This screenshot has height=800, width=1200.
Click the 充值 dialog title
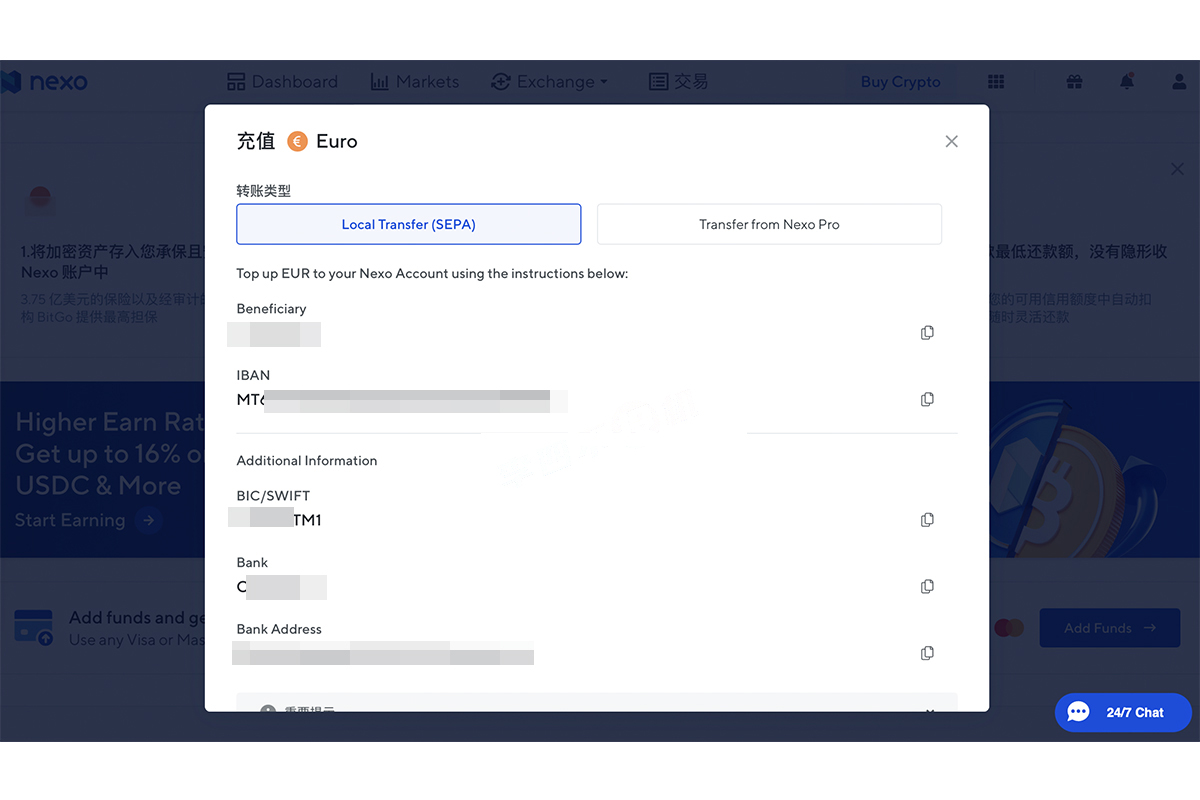click(x=255, y=142)
